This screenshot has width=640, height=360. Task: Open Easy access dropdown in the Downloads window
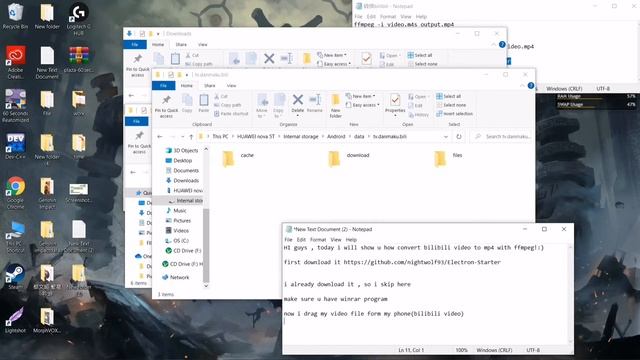[x=334, y=64]
